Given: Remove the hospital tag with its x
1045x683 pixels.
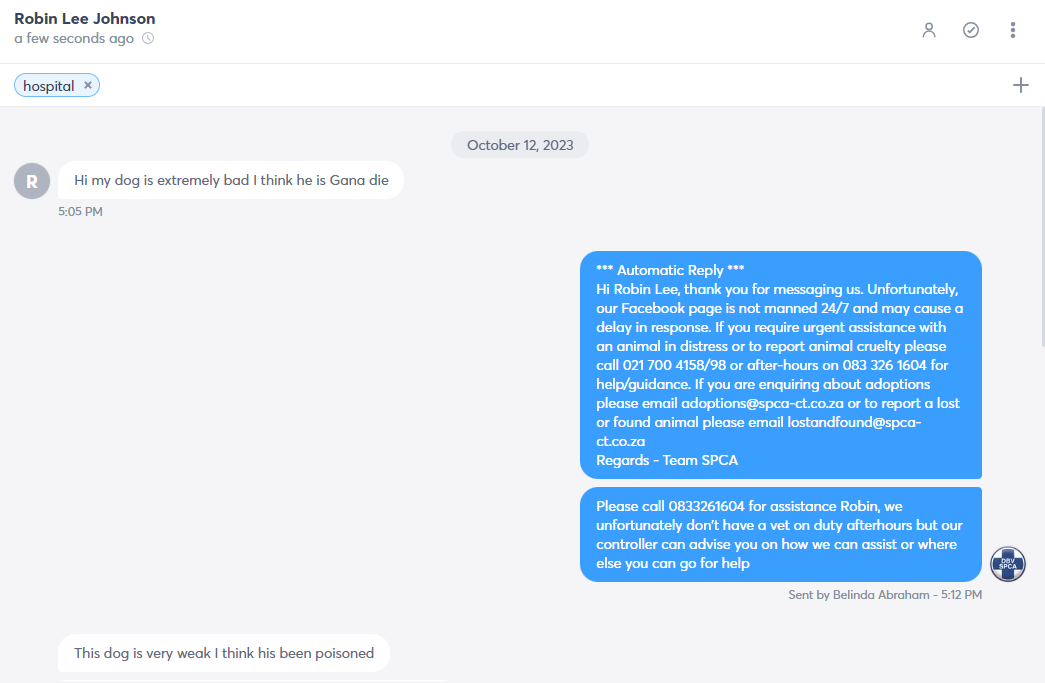Looking at the screenshot, I should coord(87,85).
